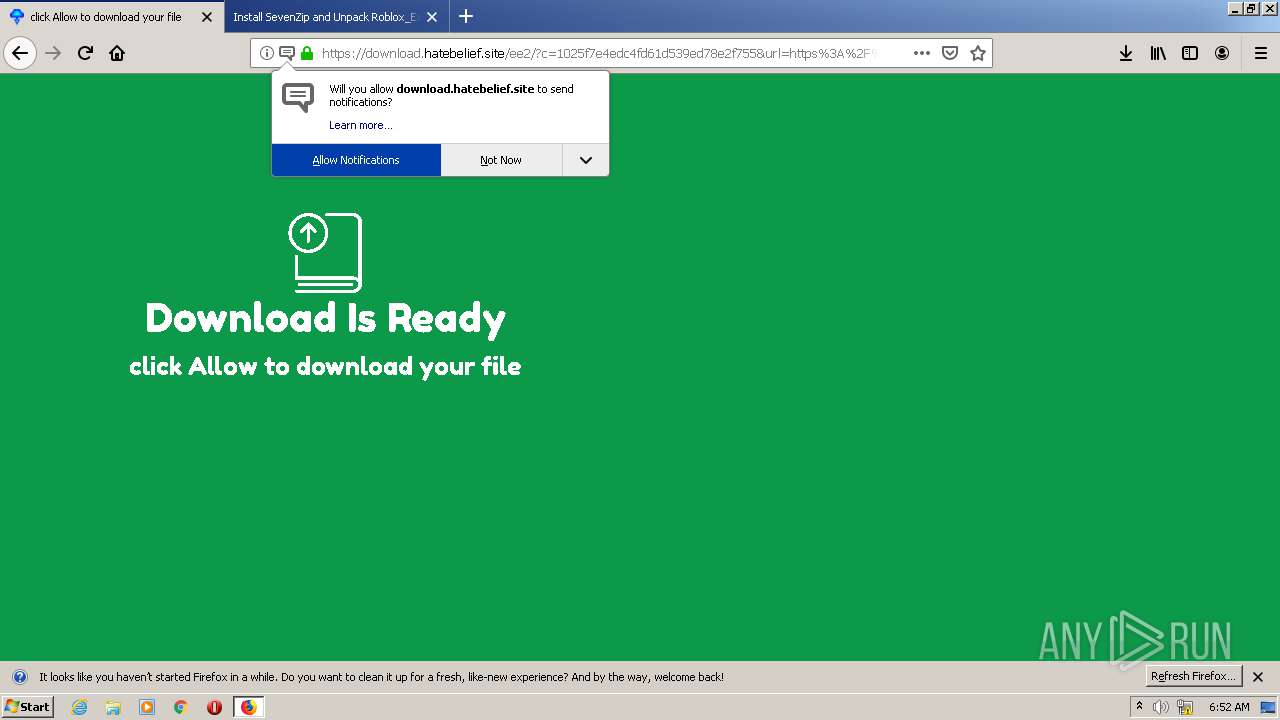Image resolution: width=1280 pixels, height=720 pixels.
Task: Close the Firefox window
Action: 1268,8
